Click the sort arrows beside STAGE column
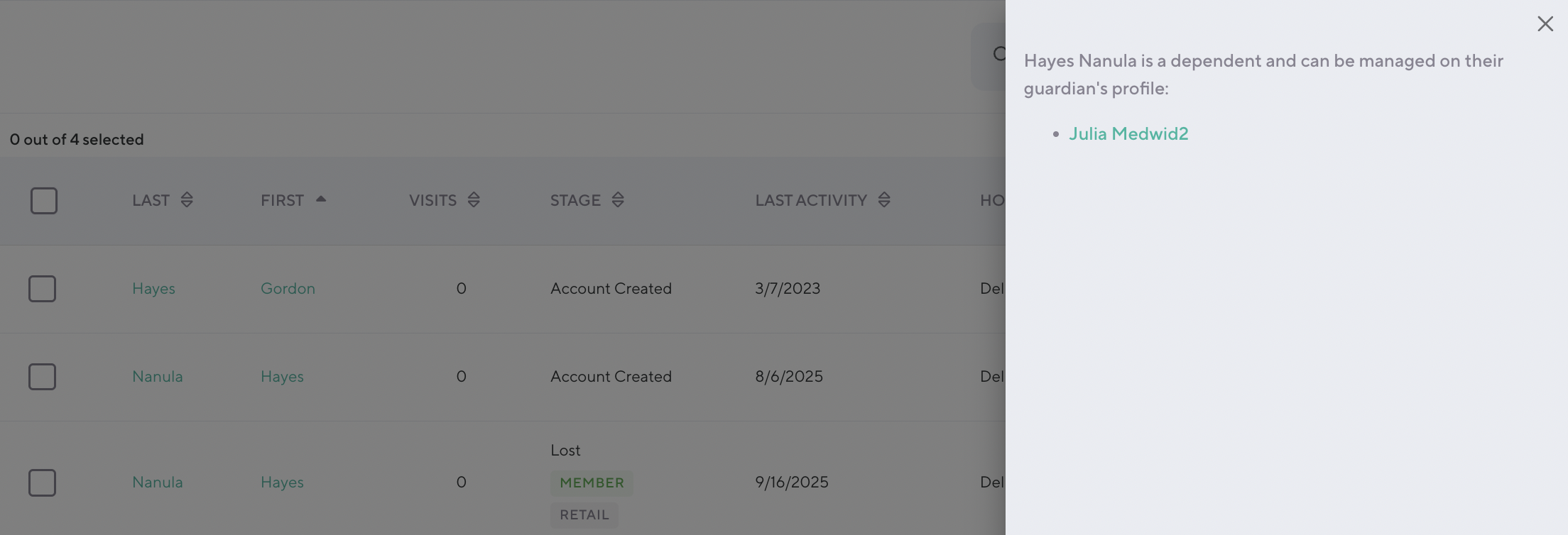 618,200
